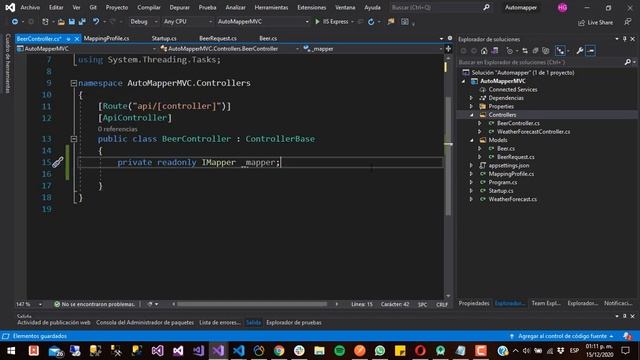The height and width of the screenshot is (360, 640).
Task: Undo last action with the undo arrow
Action: 96,22
